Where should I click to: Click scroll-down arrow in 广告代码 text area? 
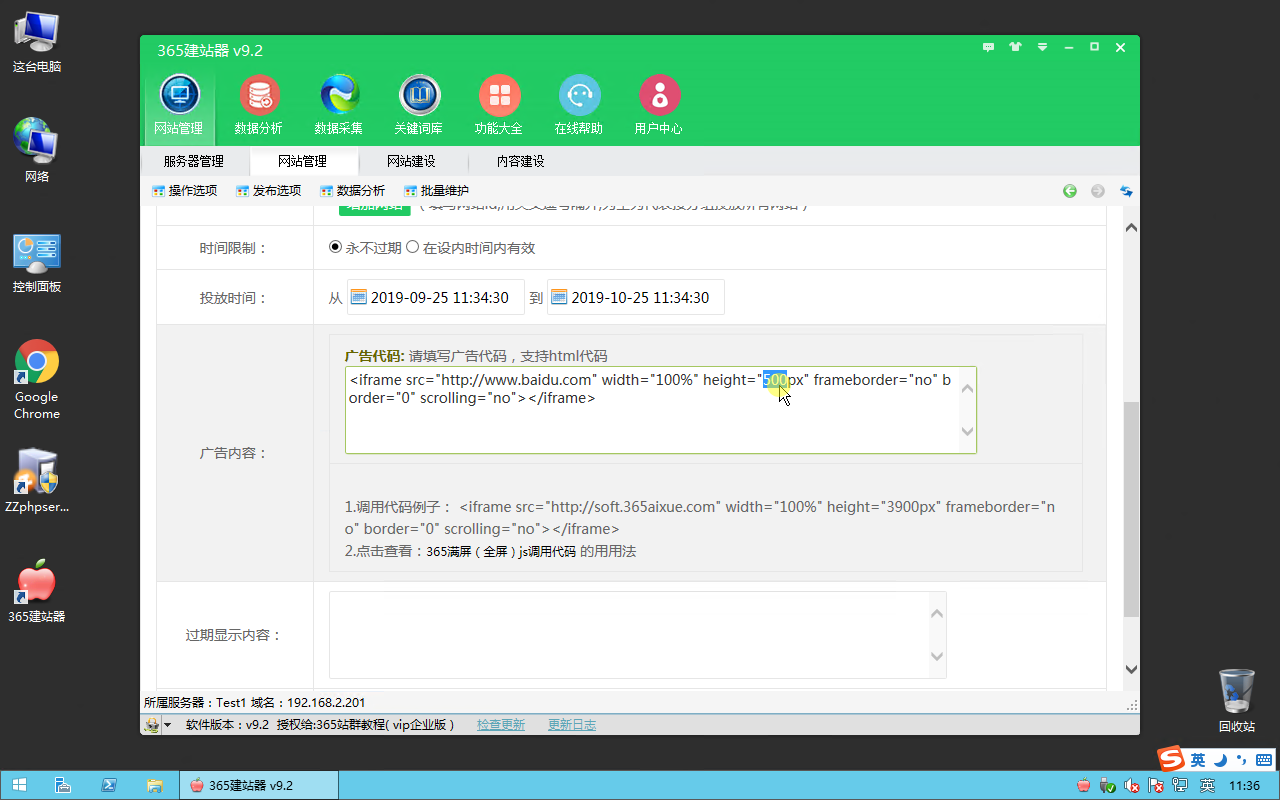tap(967, 432)
